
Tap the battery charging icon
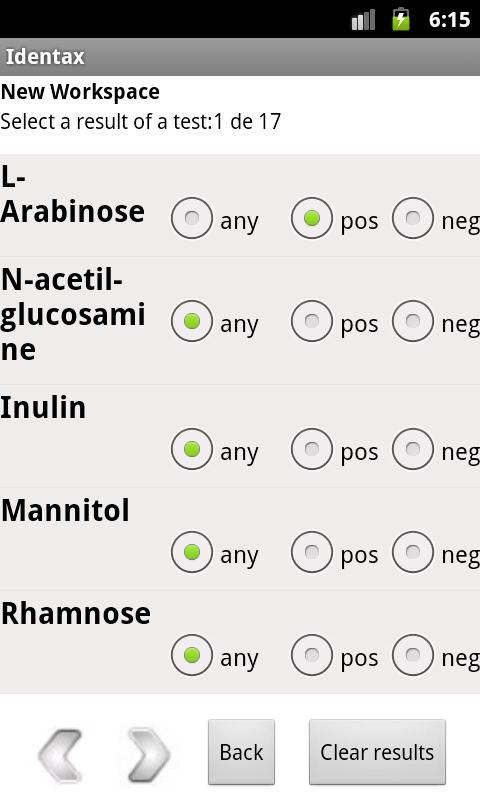click(x=401, y=19)
